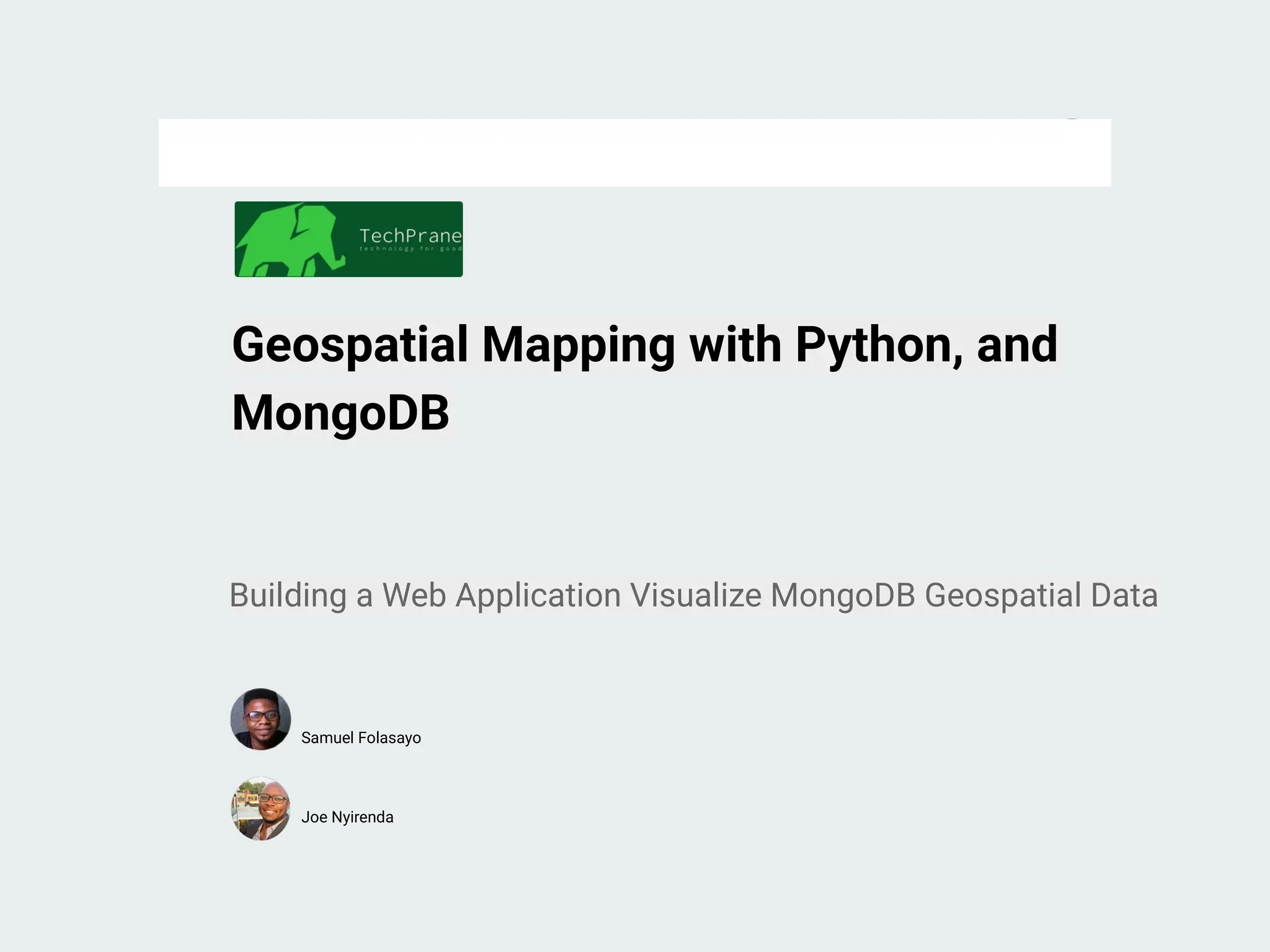This screenshot has height=952, width=1270.
Task: Click the word 'Mapping' in the title
Action: pos(578,345)
